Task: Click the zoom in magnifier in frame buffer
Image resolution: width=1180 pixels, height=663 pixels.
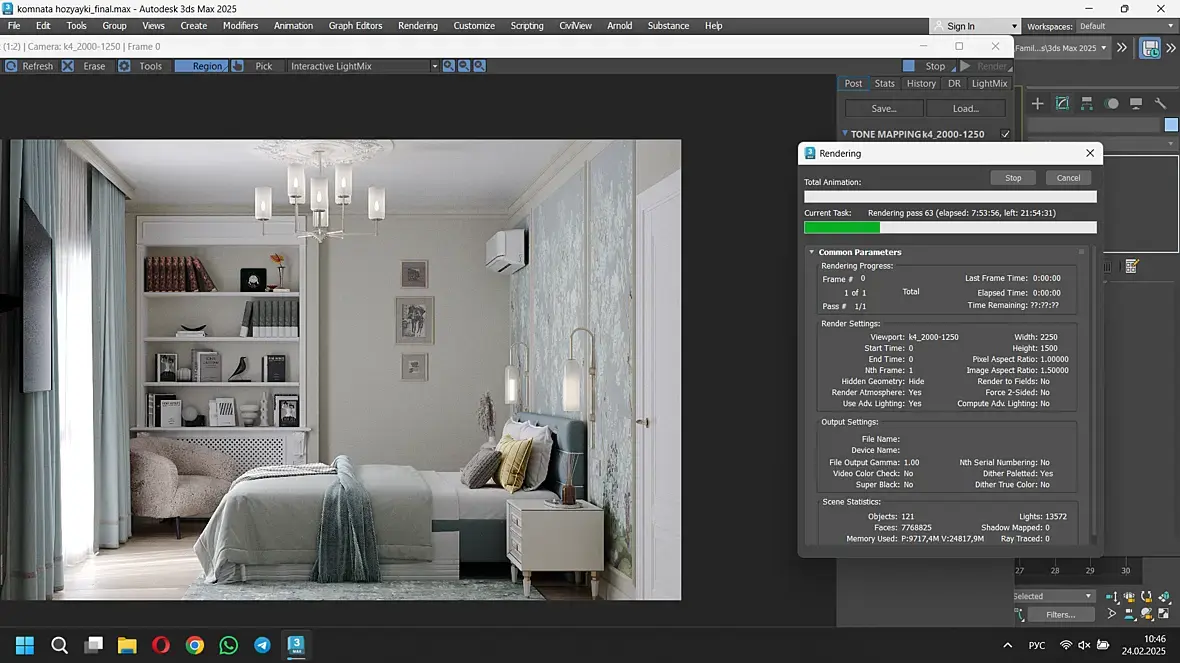Action: (x=449, y=66)
